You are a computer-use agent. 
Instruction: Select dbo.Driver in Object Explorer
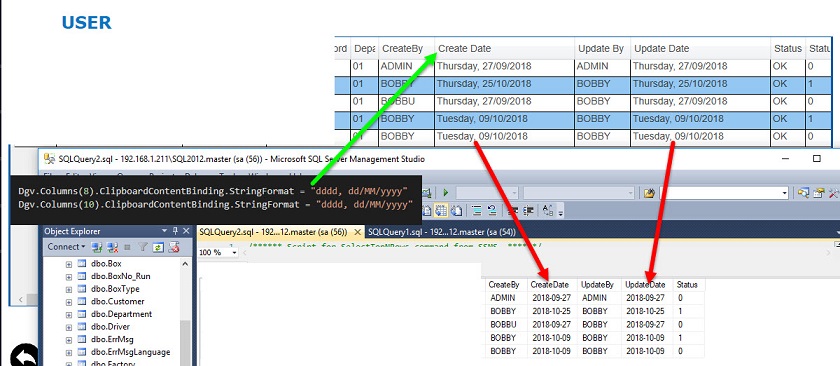[110, 326]
